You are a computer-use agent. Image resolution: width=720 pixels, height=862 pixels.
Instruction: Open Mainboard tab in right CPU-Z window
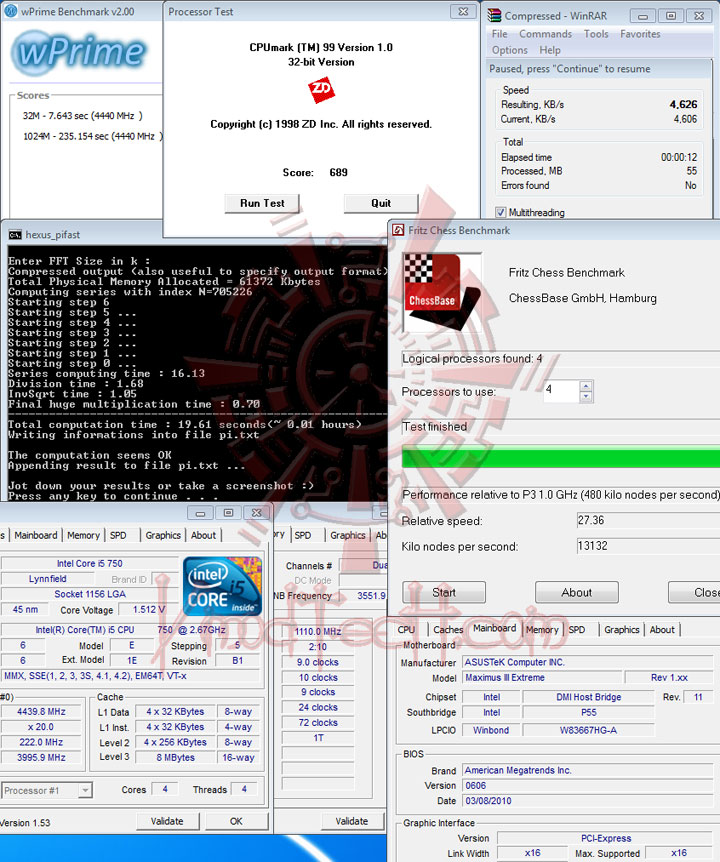[x=495, y=628]
